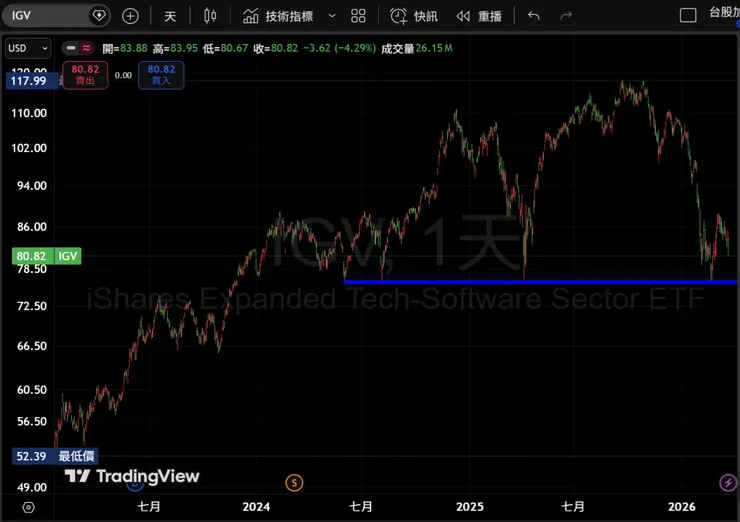Create an alert with 快訊
This screenshot has height=522, width=740.
tap(414, 16)
